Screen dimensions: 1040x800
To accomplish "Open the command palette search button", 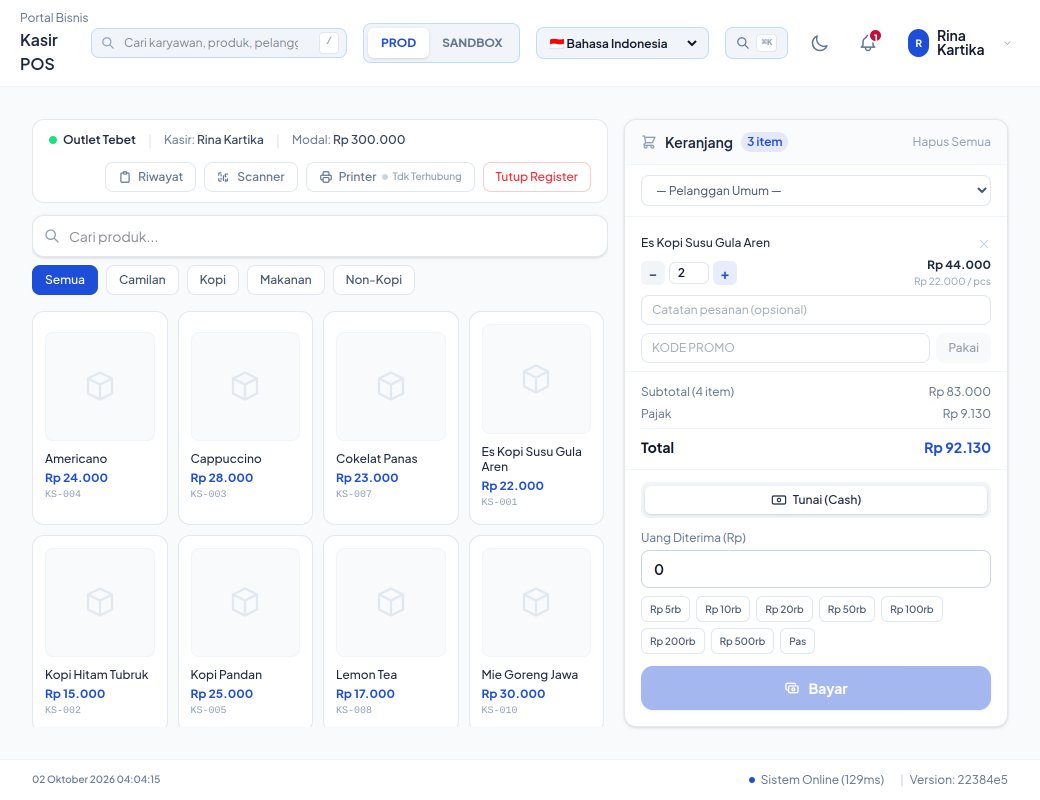I will click(756, 43).
